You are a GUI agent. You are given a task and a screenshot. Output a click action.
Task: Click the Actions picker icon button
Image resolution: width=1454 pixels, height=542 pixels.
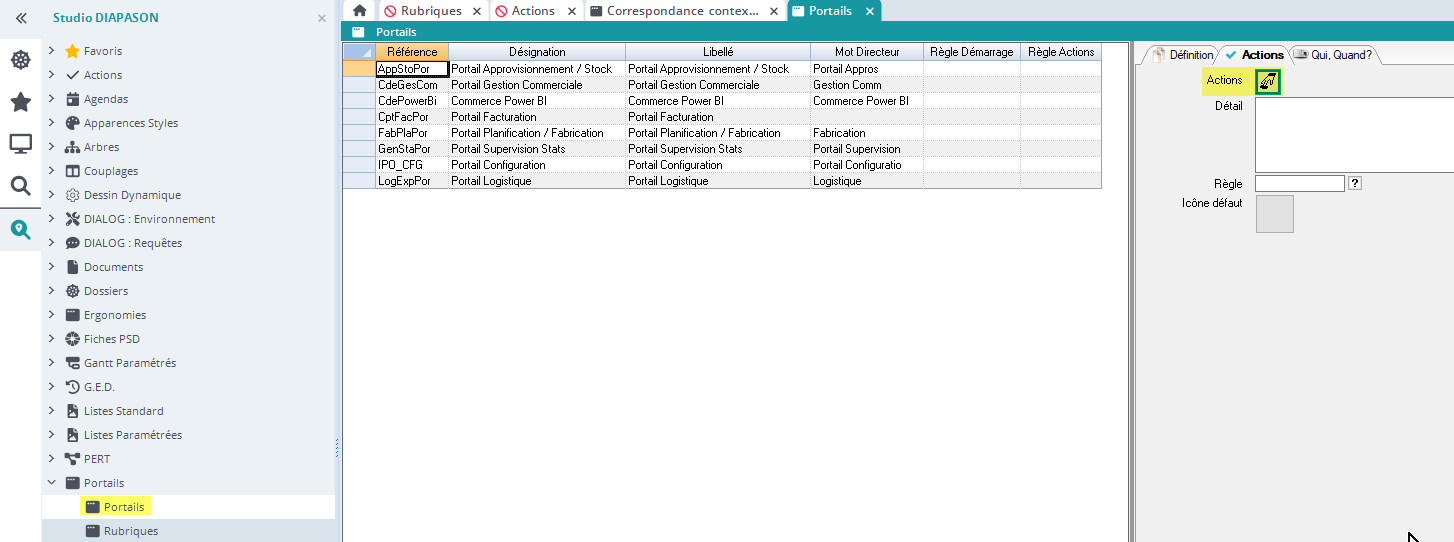point(1267,82)
